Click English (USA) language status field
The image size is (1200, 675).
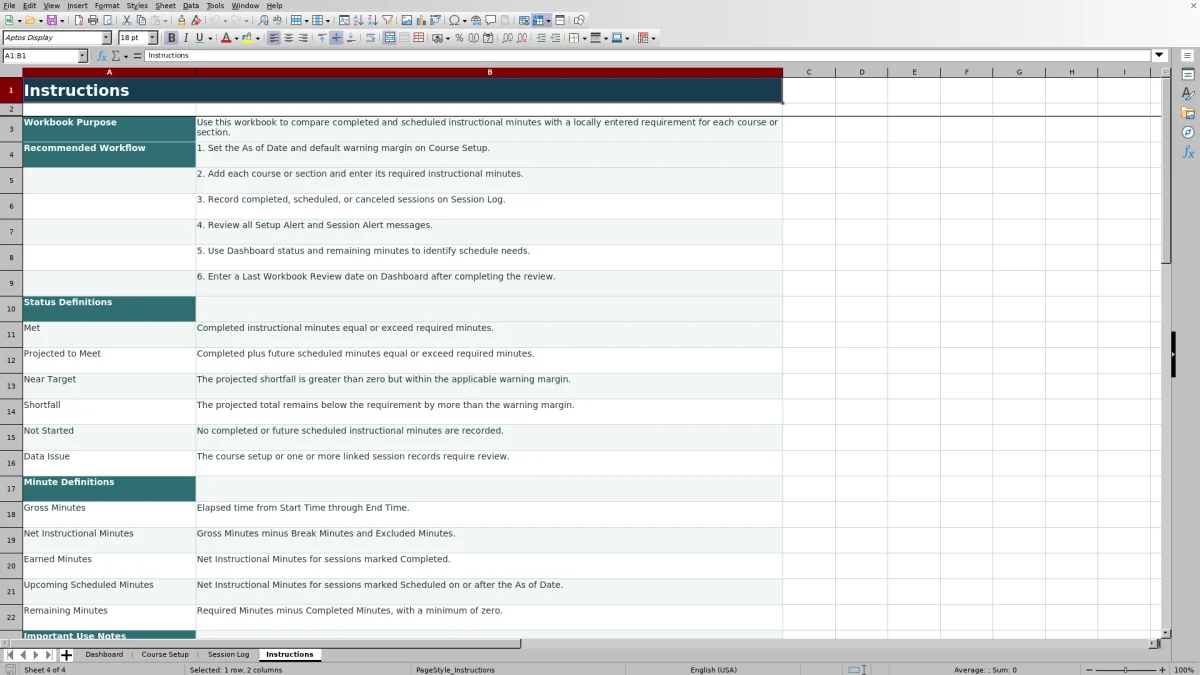coord(713,670)
